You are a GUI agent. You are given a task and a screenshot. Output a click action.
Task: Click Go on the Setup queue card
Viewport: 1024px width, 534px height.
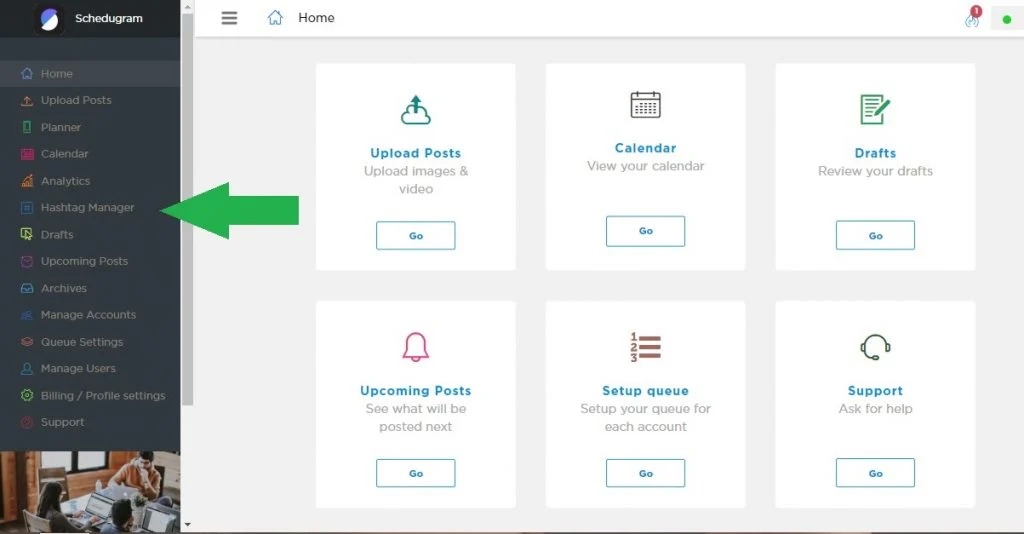645,473
